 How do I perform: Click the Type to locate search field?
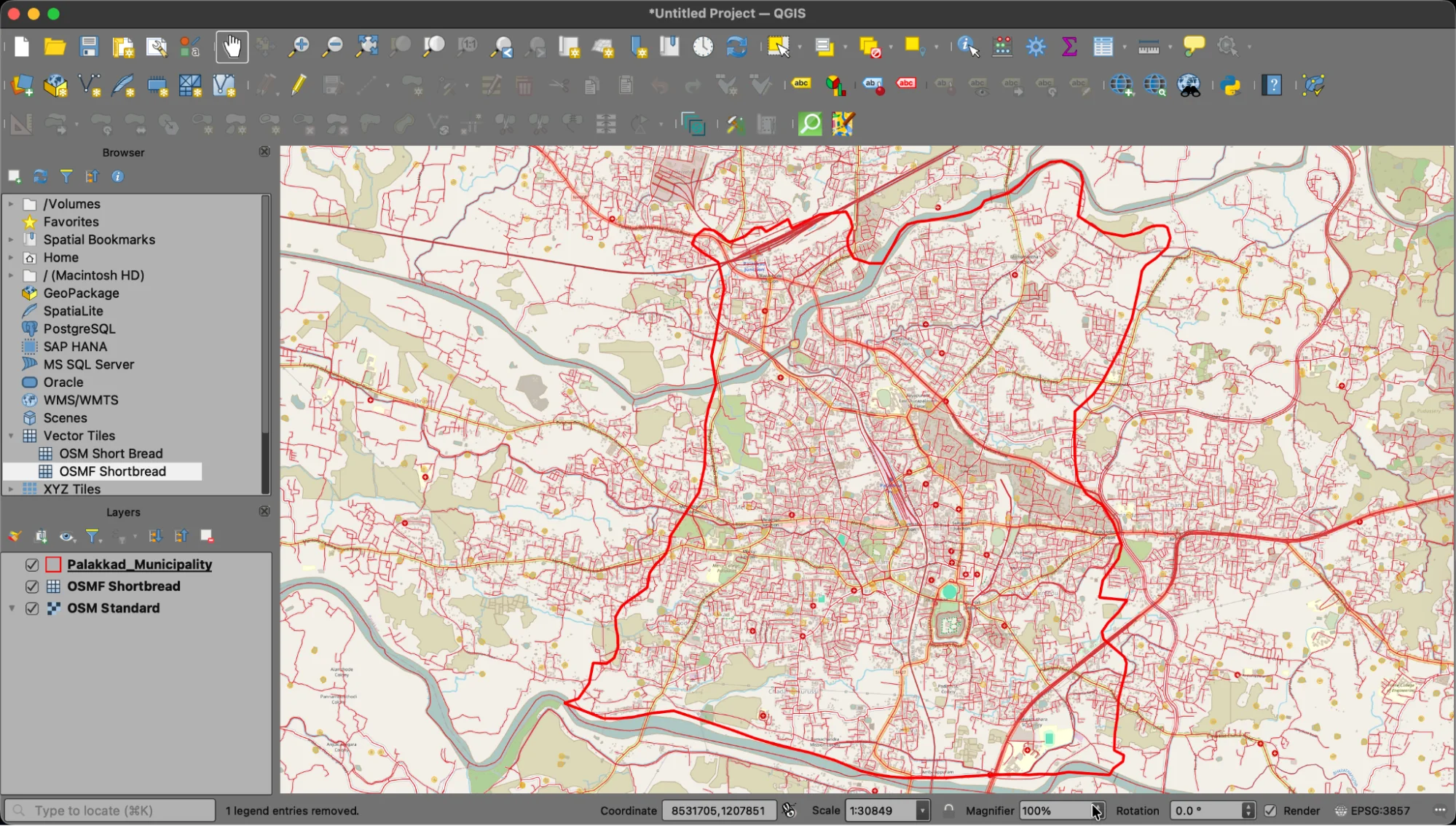(109, 810)
